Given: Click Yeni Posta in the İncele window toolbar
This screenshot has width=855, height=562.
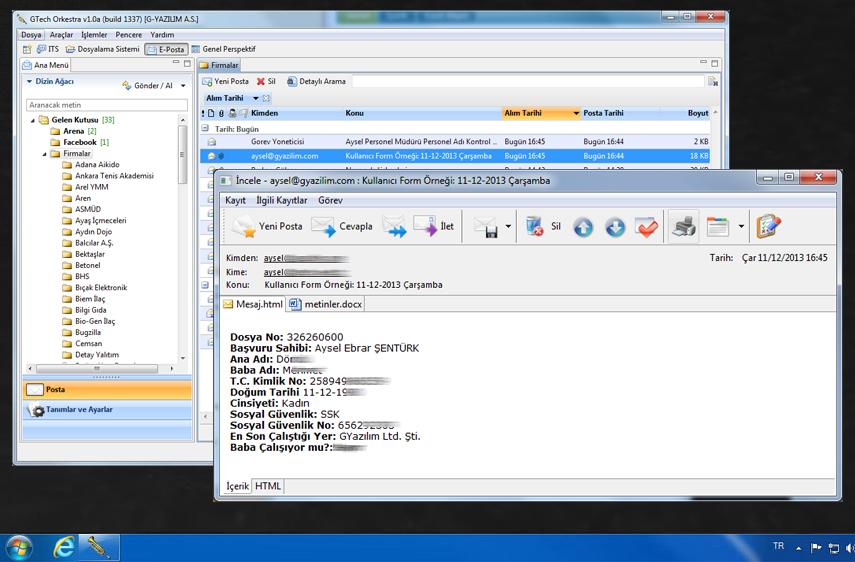Looking at the screenshot, I should 267,226.
